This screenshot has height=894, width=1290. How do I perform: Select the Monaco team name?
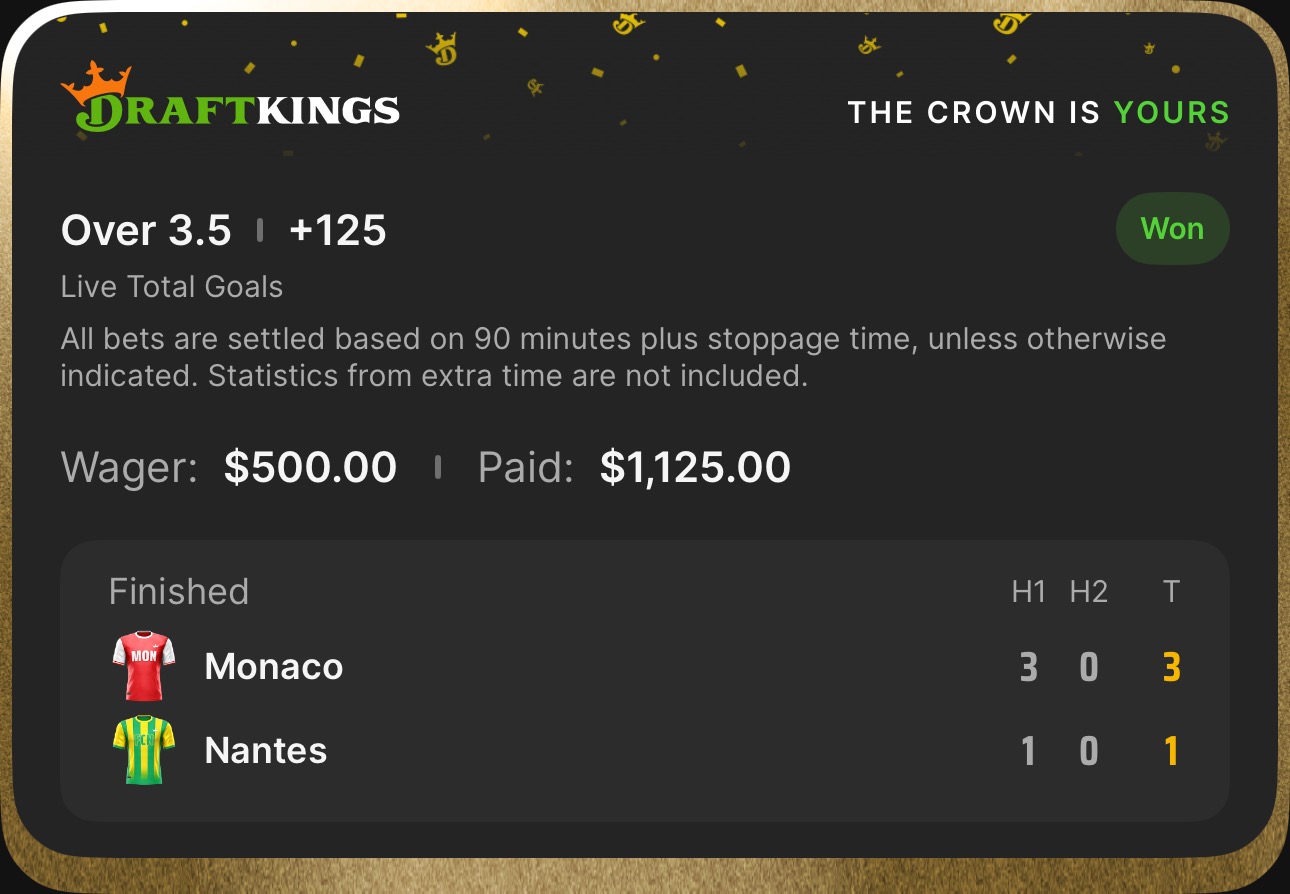(x=274, y=667)
